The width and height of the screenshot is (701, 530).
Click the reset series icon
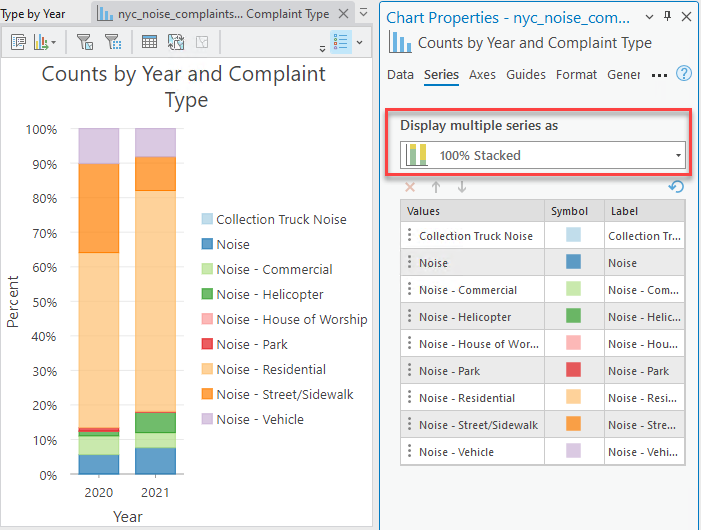[677, 187]
